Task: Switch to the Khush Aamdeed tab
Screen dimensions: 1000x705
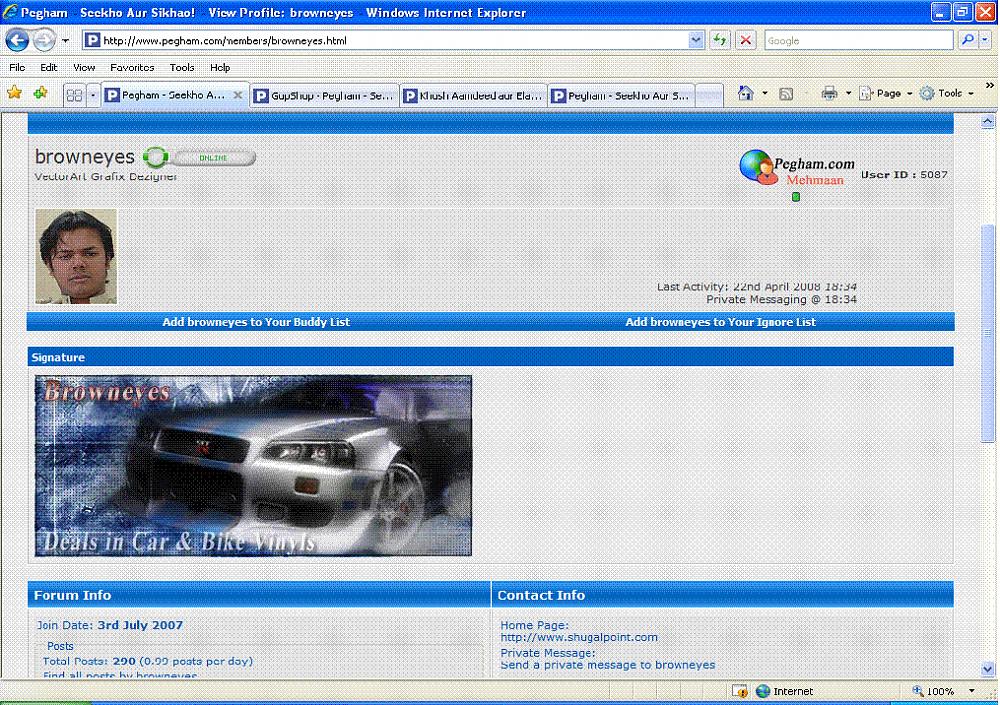Action: [473, 96]
